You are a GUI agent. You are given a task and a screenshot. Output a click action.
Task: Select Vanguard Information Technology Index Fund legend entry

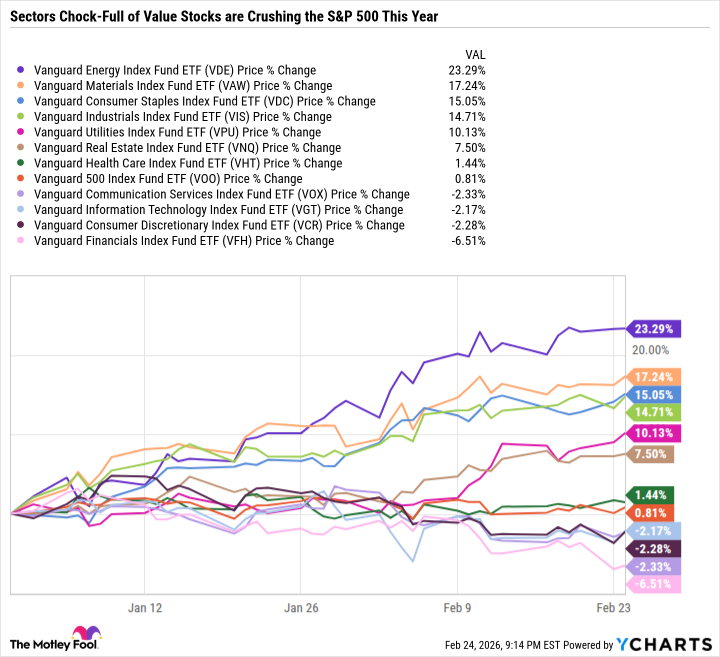pos(219,210)
